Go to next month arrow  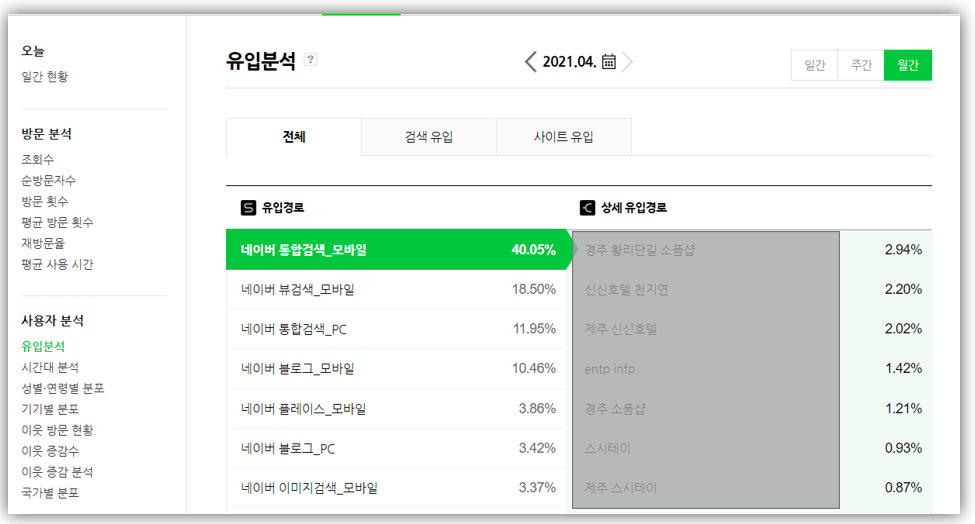pyautogui.click(x=627, y=62)
